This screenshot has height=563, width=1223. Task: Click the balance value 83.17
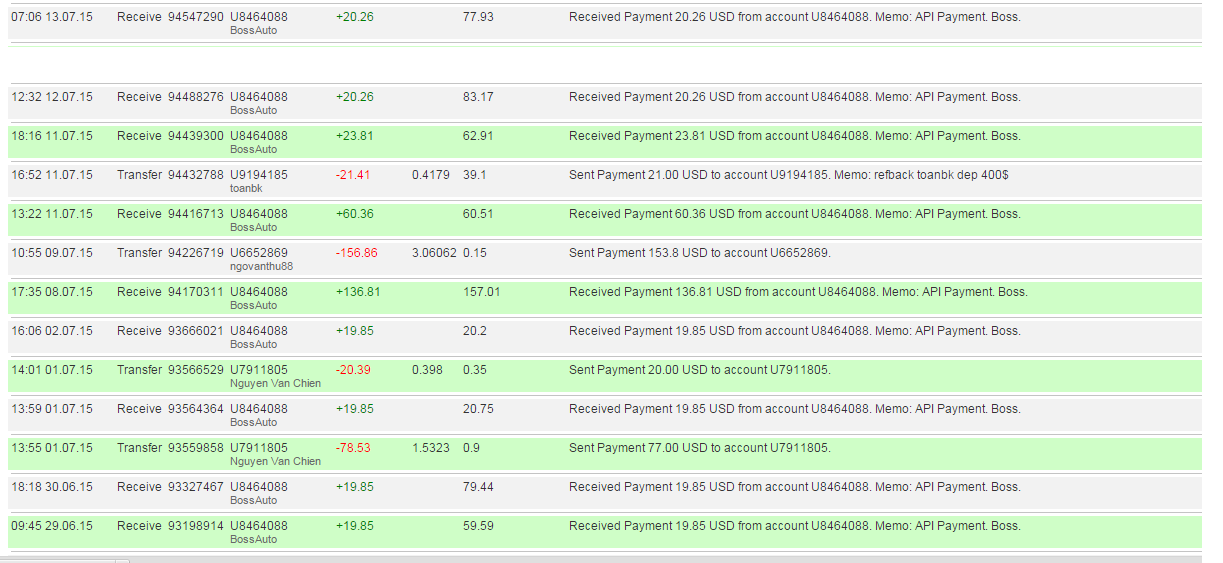point(478,97)
